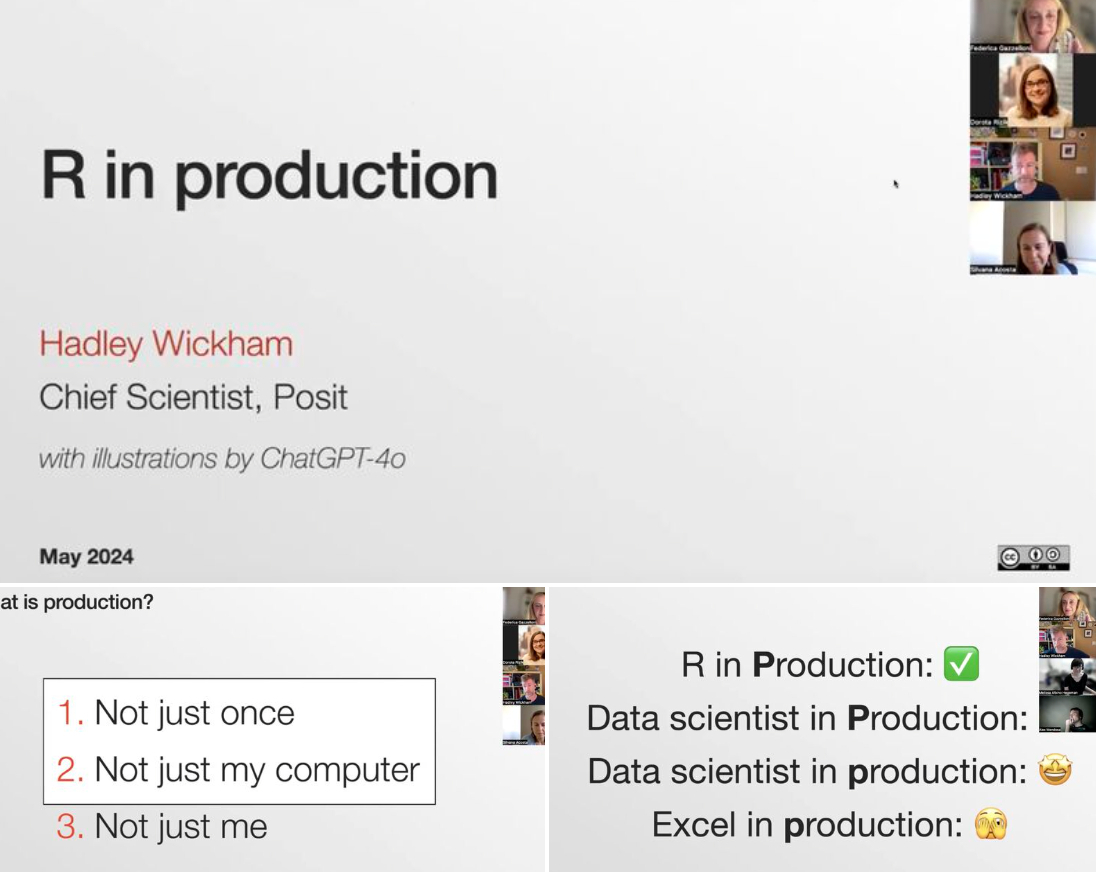Click the peeking face emoji

991,825
